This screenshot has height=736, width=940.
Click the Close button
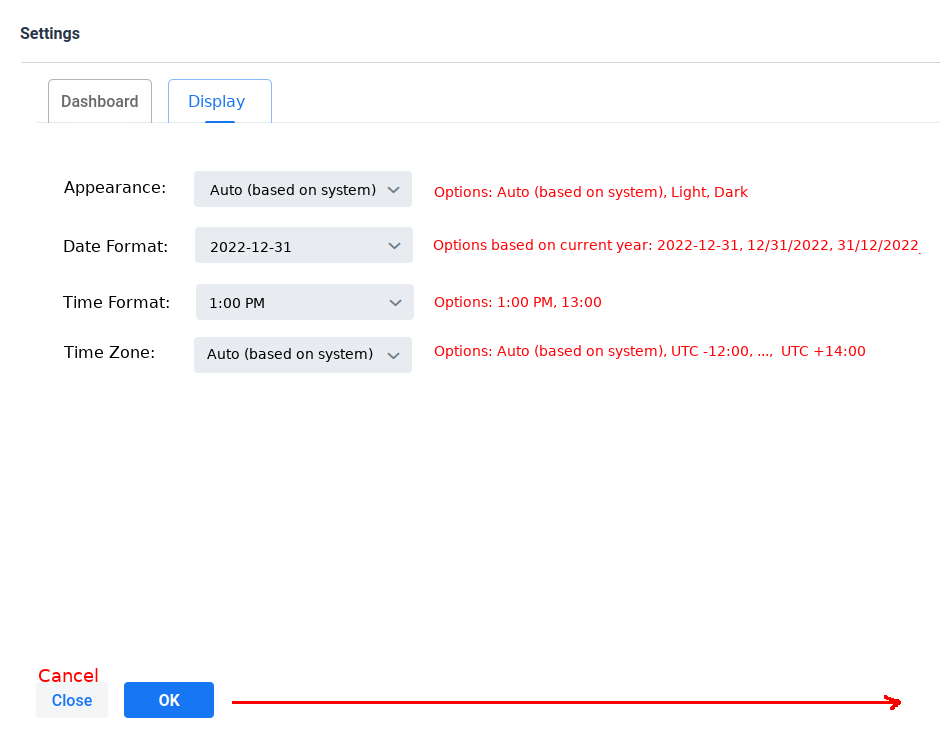(x=72, y=700)
